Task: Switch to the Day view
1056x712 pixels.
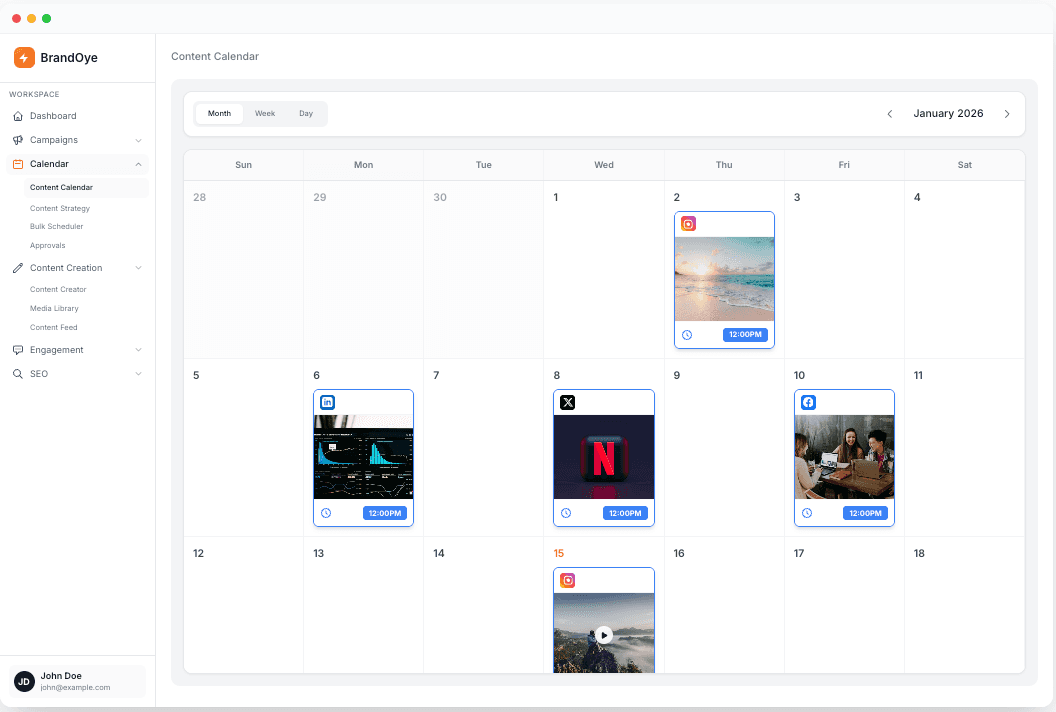Action: pyautogui.click(x=306, y=113)
